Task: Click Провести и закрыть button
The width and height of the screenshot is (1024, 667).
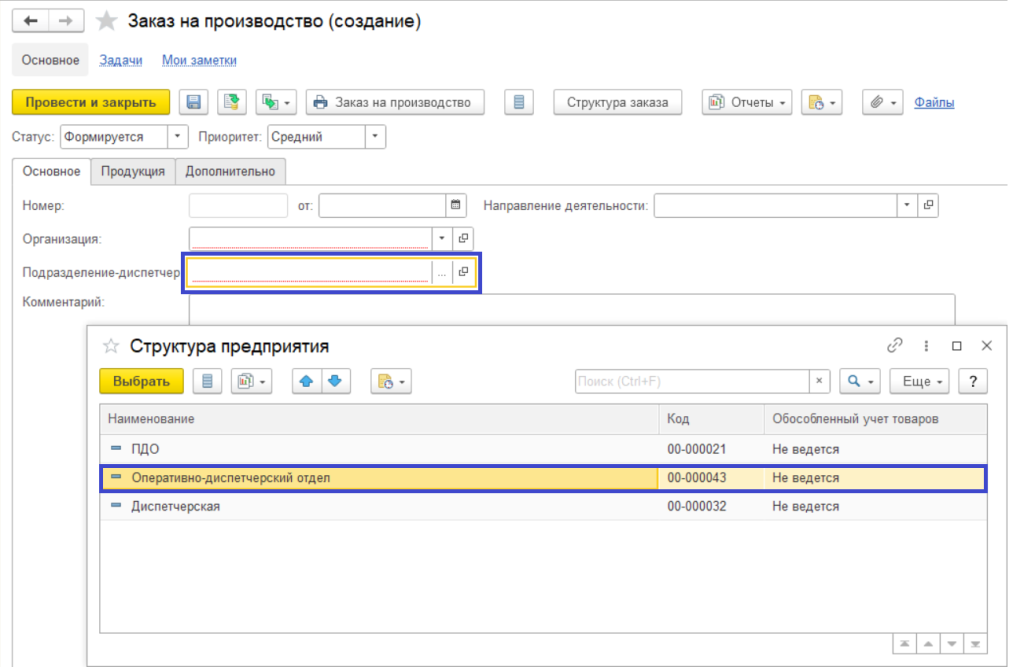Action: (91, 102)
